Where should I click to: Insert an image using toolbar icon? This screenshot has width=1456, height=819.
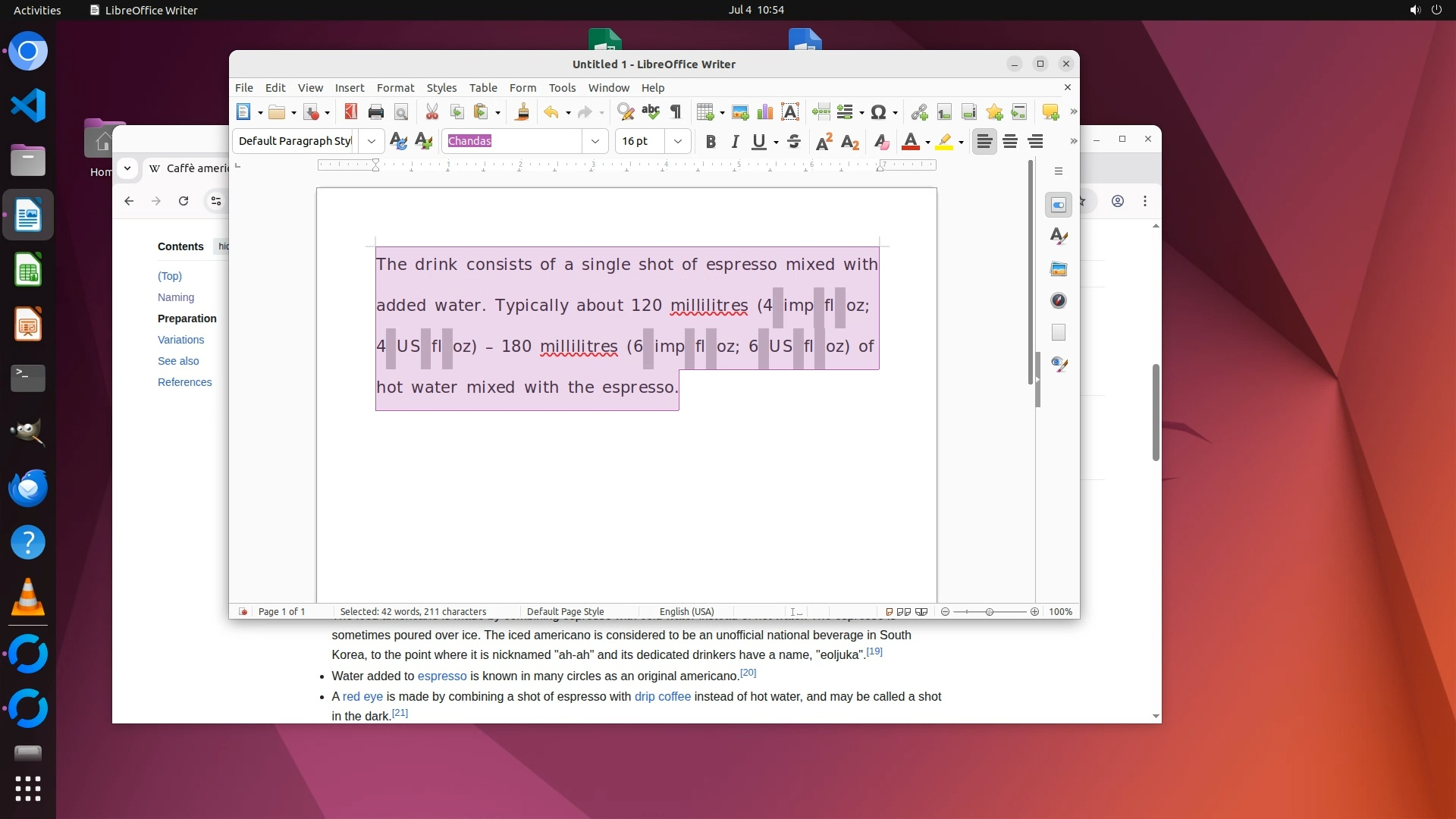coord(740,112)
